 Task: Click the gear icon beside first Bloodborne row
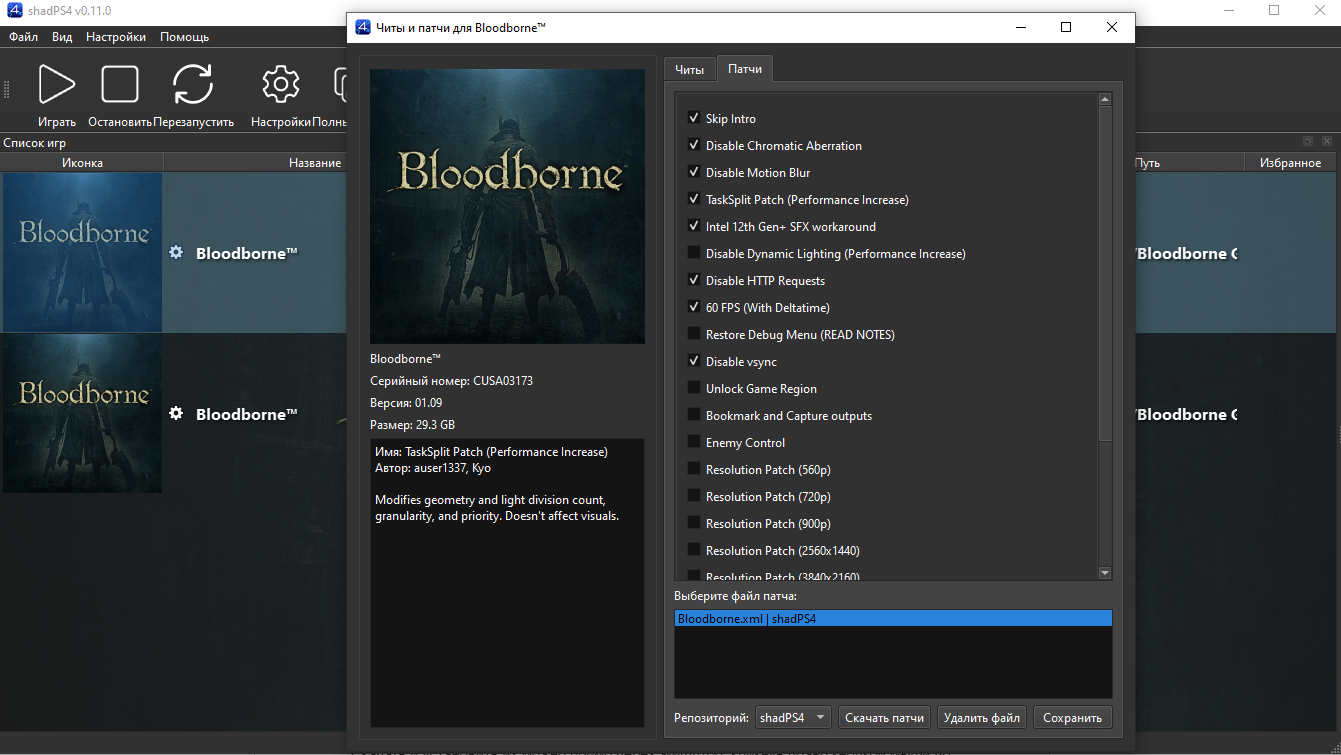click(176, 252)
